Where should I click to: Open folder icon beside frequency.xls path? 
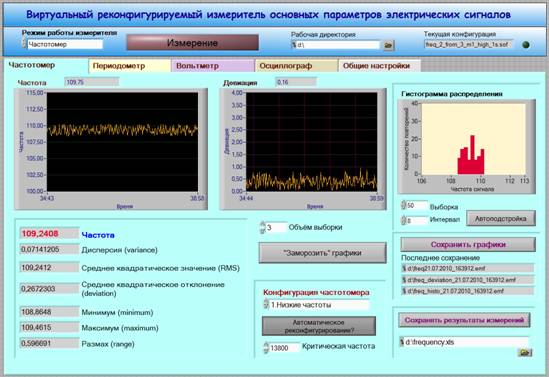point(524,352)
